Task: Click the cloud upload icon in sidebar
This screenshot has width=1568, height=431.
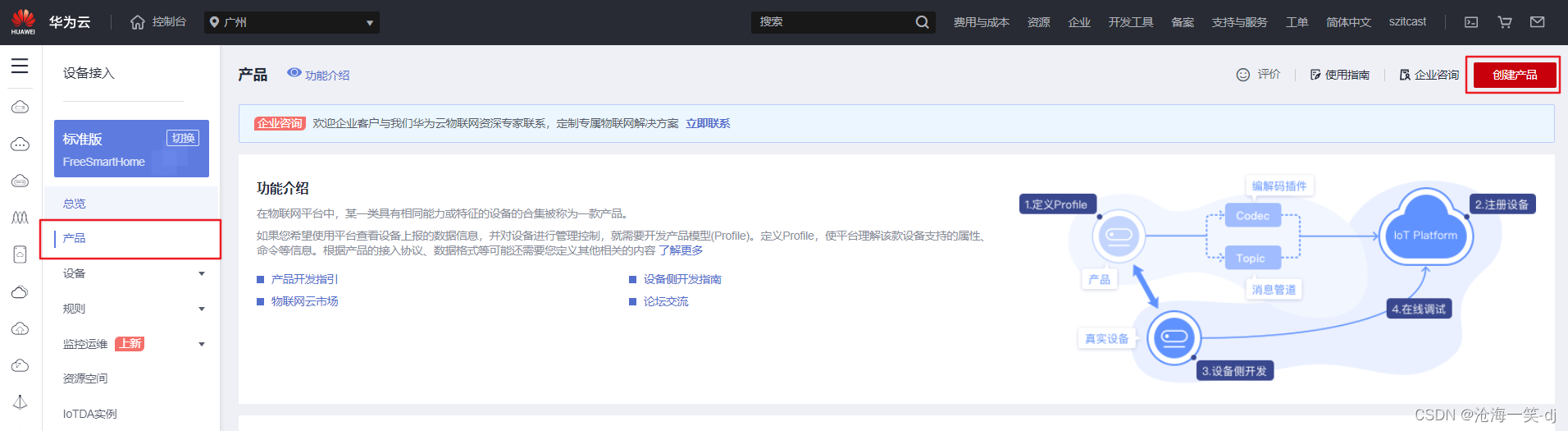Action: pos(20,328)
